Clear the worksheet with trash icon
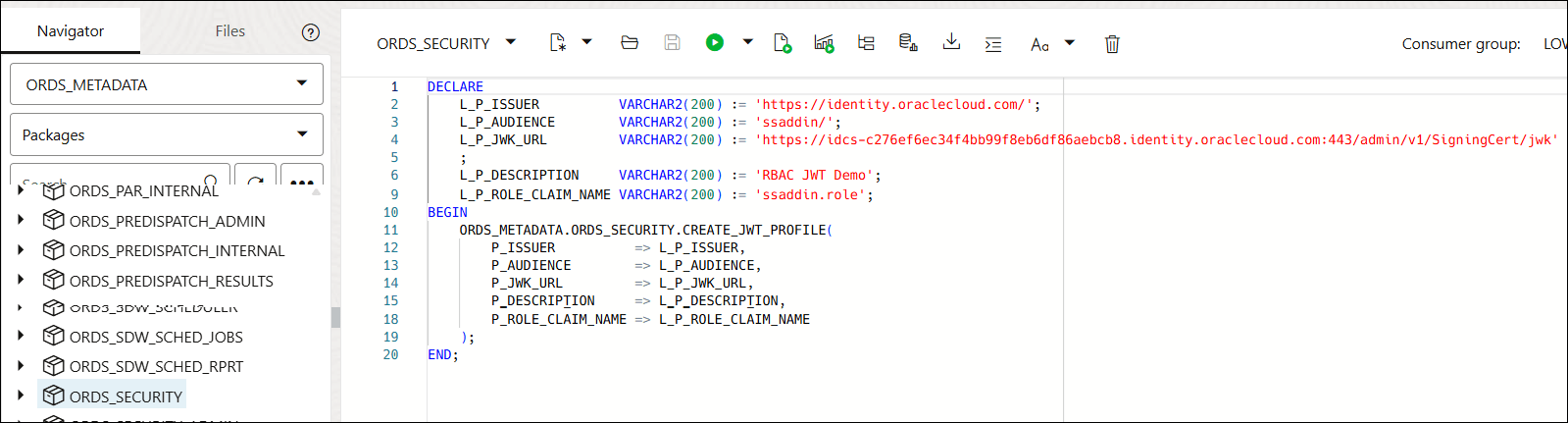Screen dimensions: 1568x423 tap(1112, 43)
